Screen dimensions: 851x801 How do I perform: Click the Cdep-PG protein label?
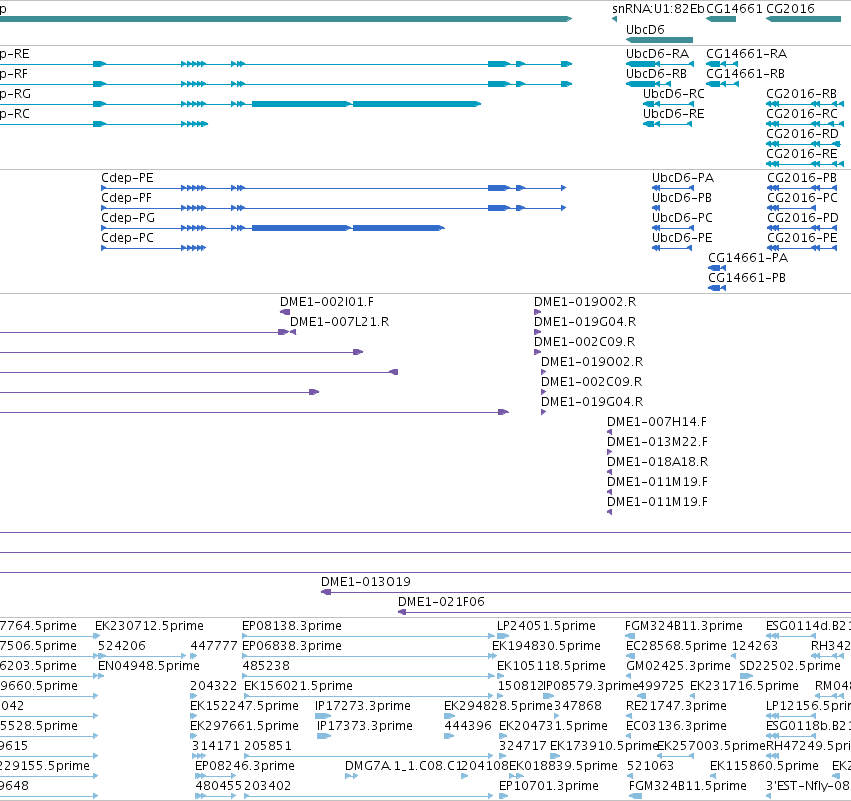click(x=128, y=218)
